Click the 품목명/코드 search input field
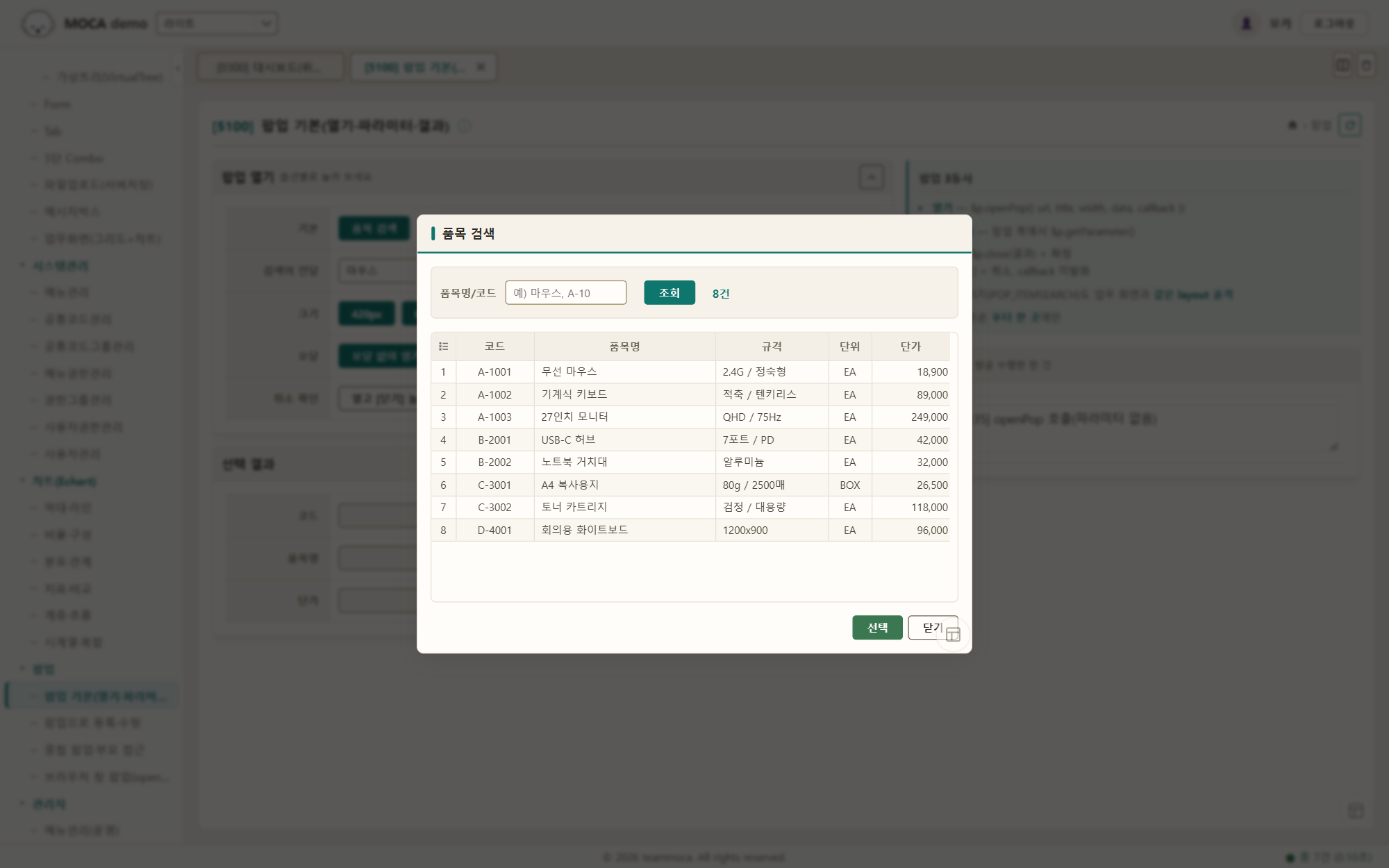The image size is (1389, 868). click(565, 293)
